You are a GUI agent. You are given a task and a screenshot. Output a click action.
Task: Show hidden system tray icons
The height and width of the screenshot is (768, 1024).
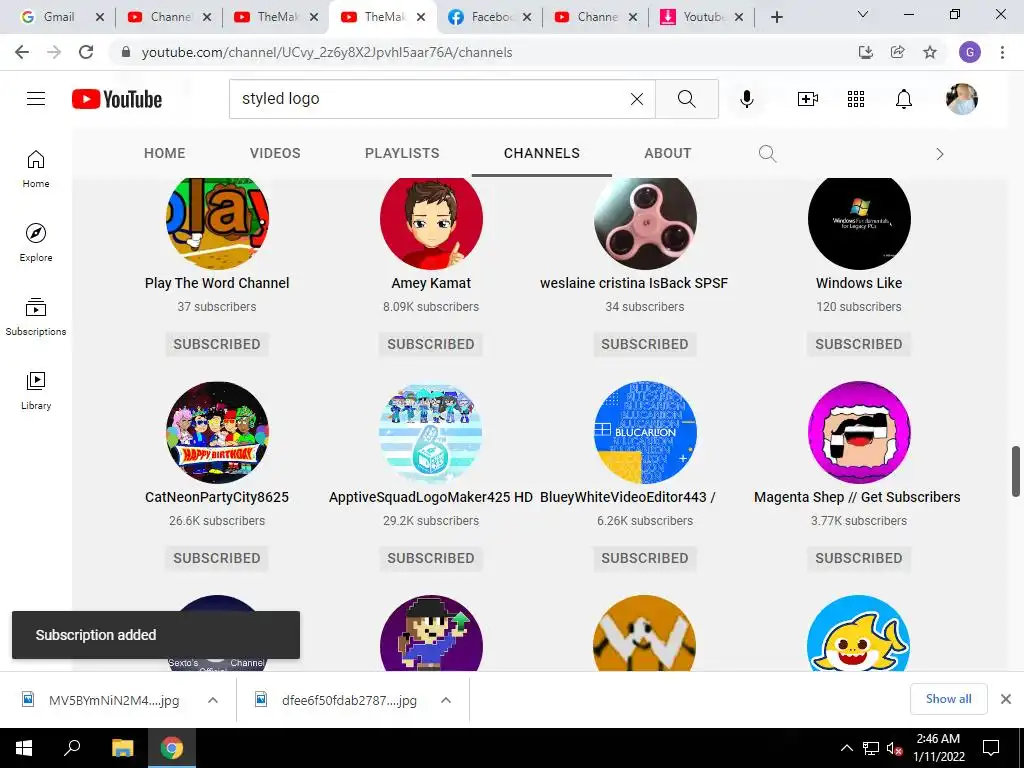[846, 748]
